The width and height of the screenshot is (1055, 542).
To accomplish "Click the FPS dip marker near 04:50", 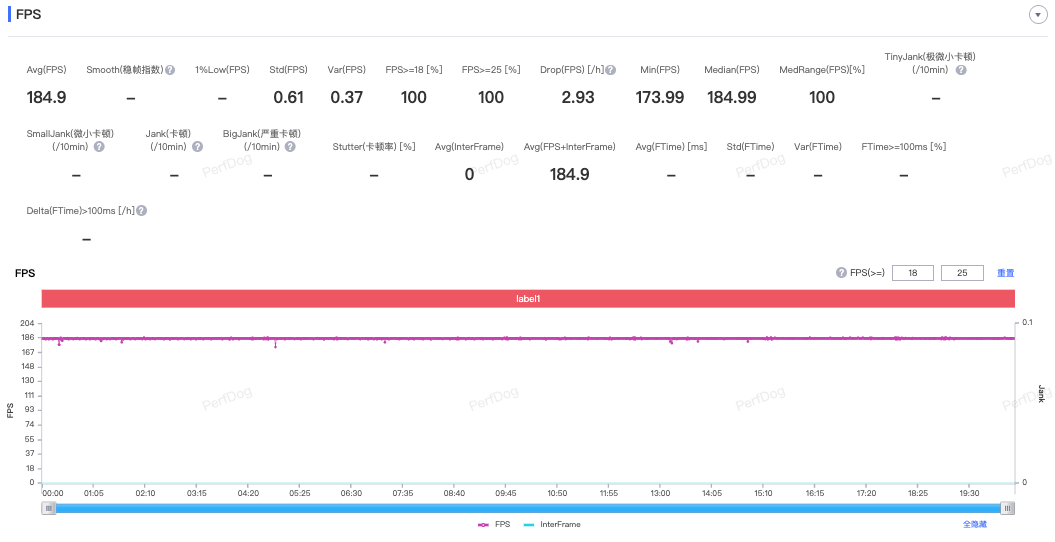I will [275, 346].
